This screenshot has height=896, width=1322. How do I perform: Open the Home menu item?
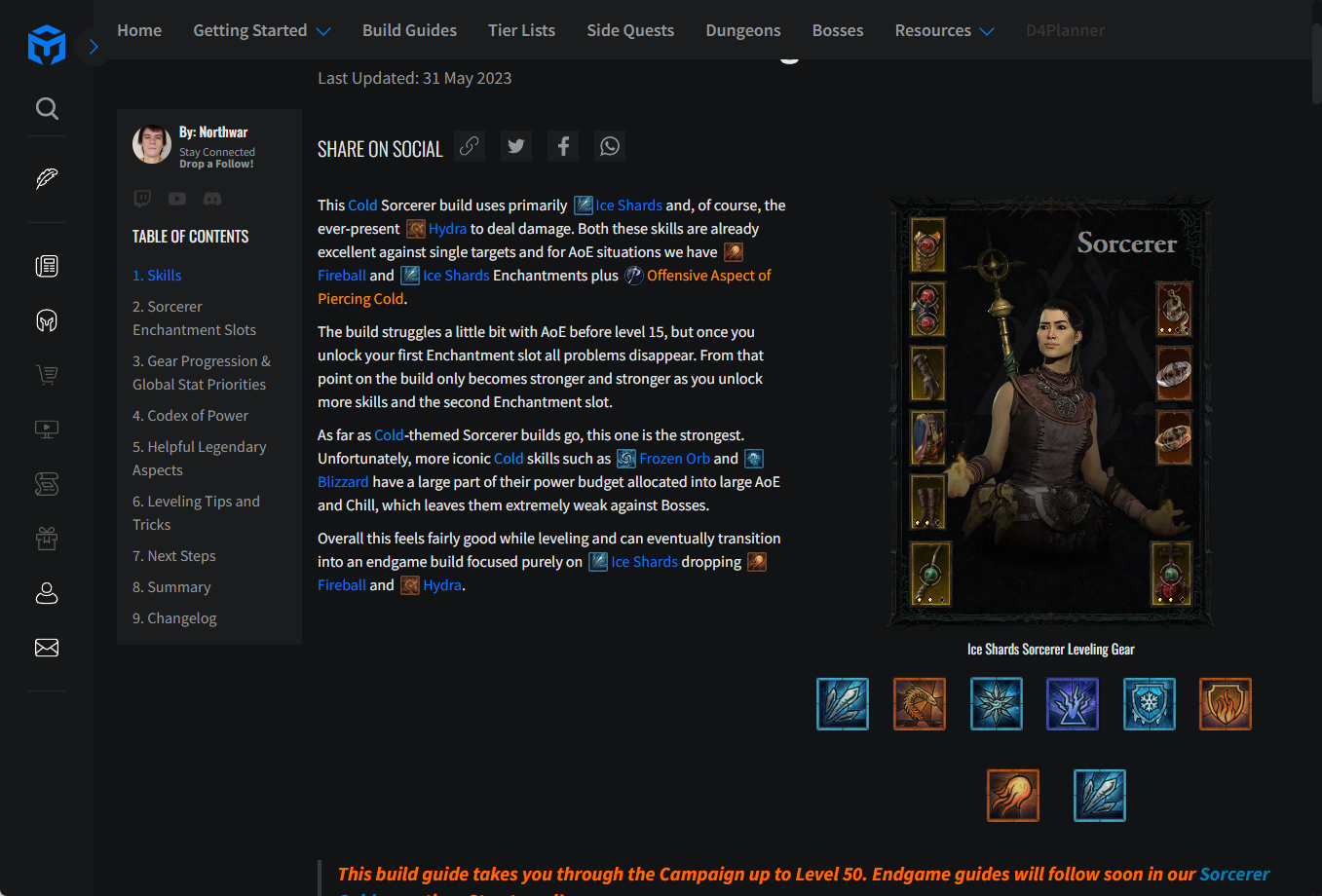click(x=139, y=30)
